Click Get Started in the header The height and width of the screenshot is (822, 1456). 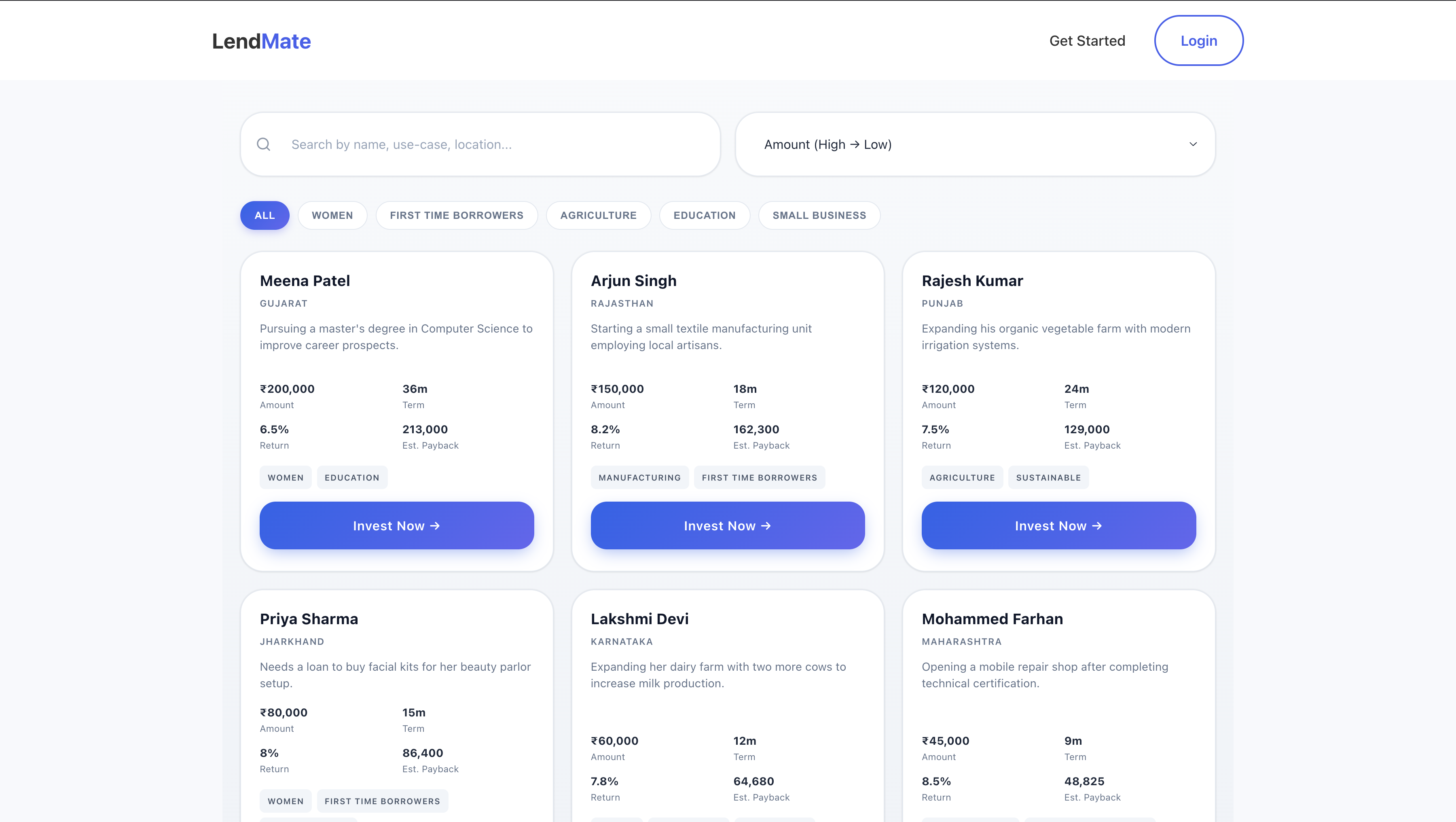(1087, 40)
